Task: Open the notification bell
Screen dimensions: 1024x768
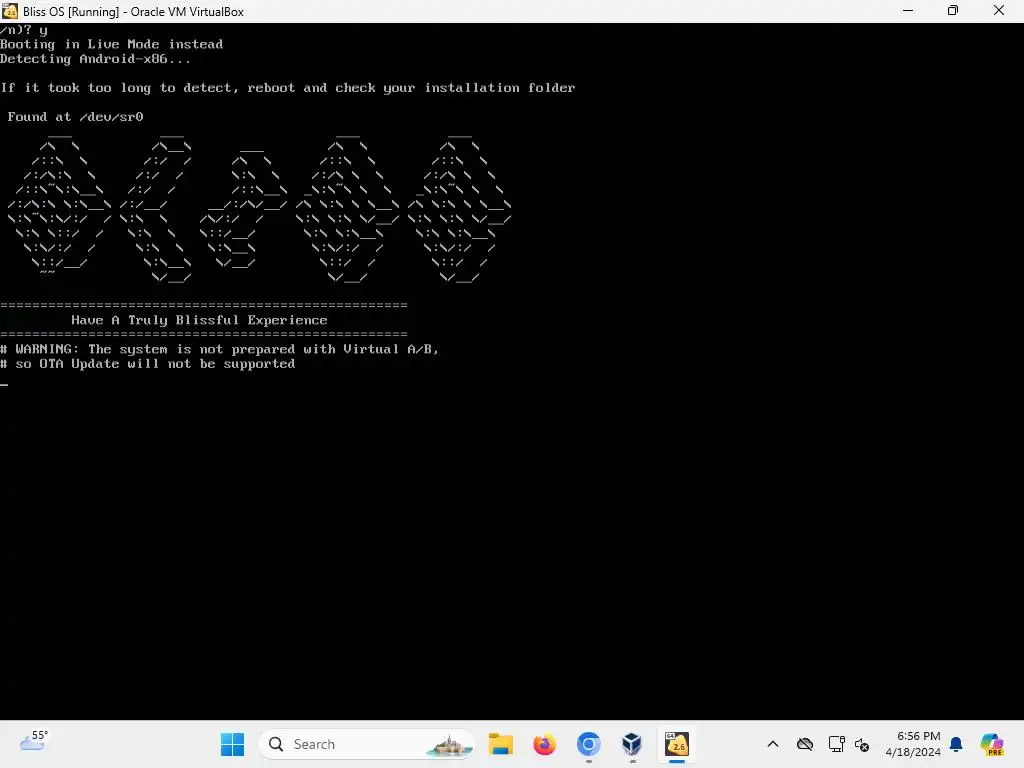Action: click(x=956, y=744)
